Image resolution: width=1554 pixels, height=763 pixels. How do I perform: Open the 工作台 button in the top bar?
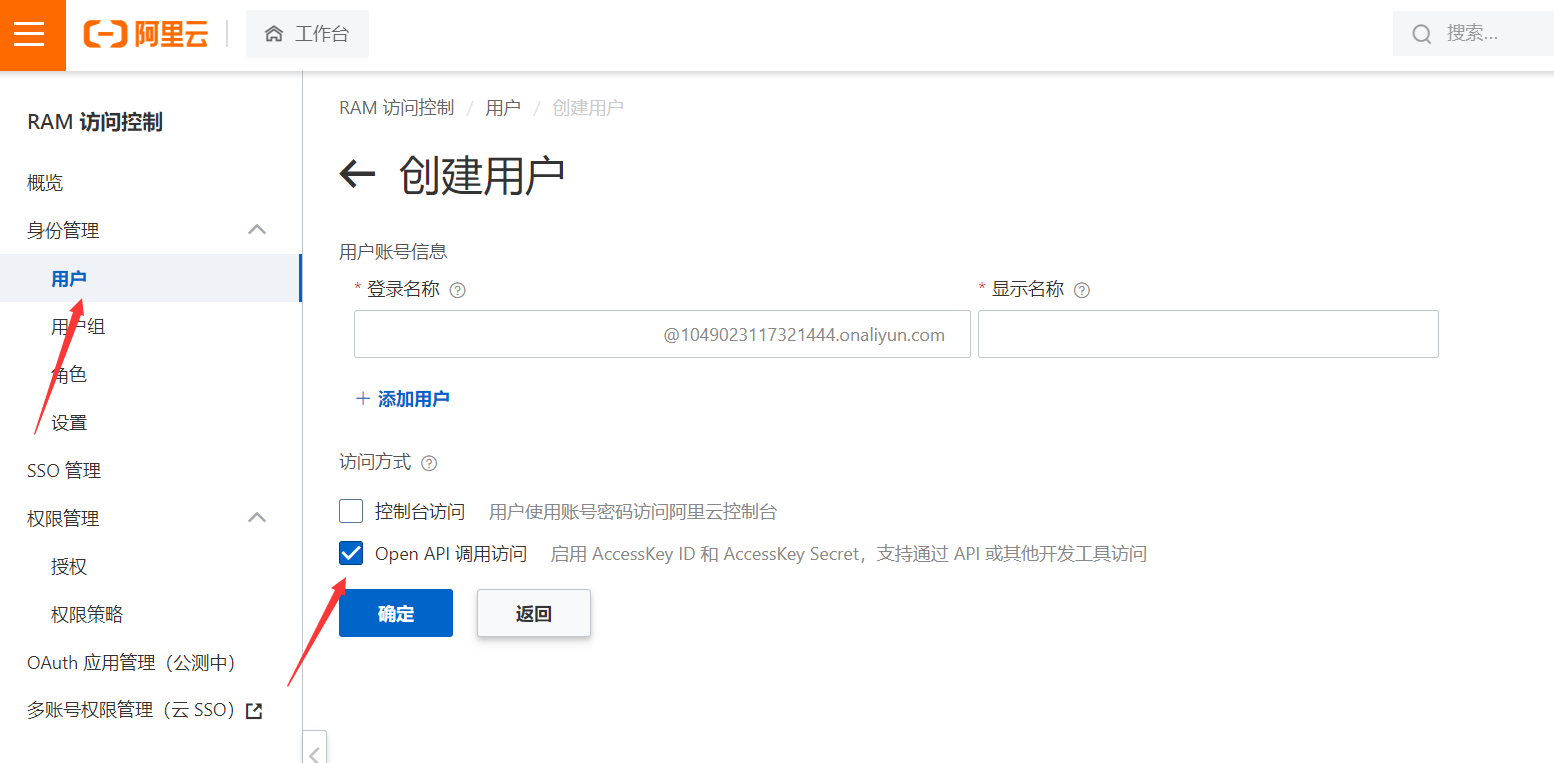307,34
